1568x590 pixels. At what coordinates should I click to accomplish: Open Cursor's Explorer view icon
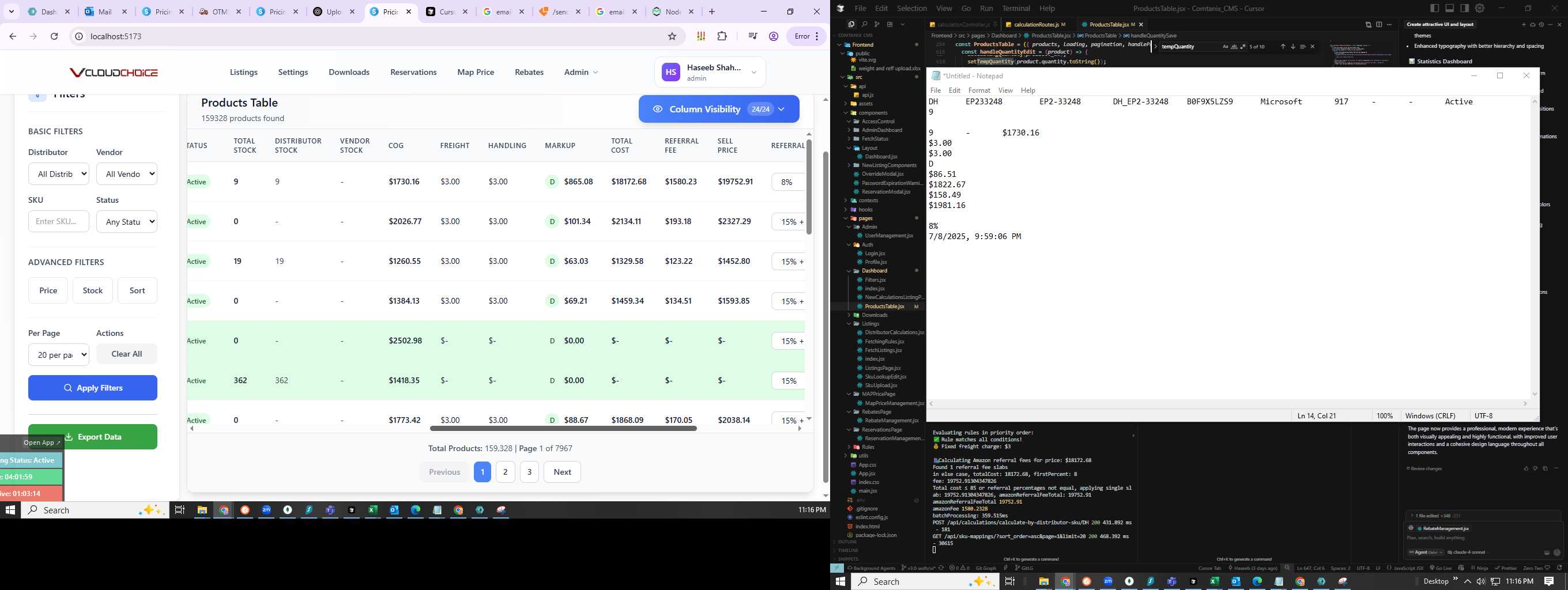[851, 24]
